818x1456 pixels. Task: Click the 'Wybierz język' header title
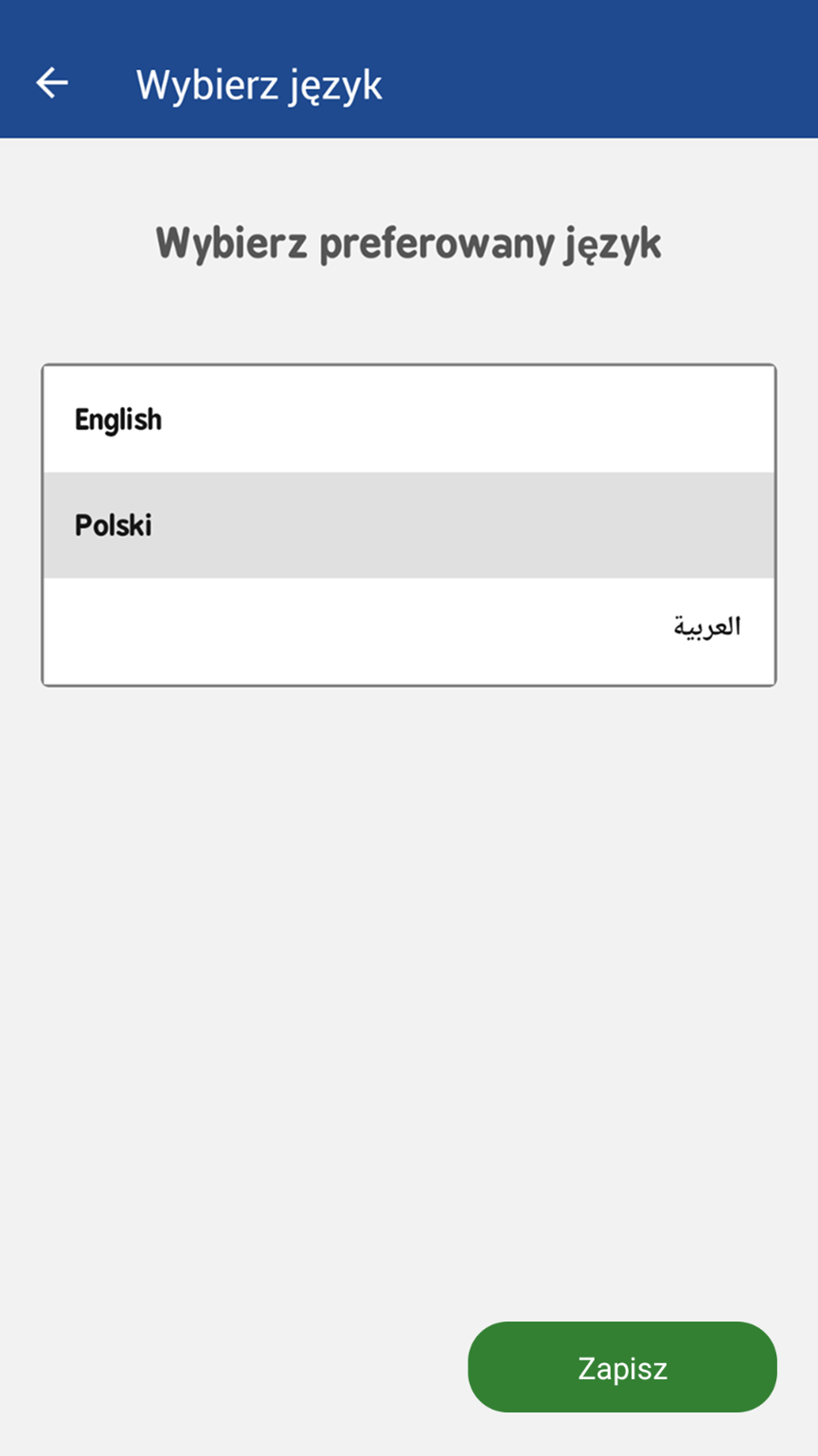pyautogui.click(x=259, y=85)
